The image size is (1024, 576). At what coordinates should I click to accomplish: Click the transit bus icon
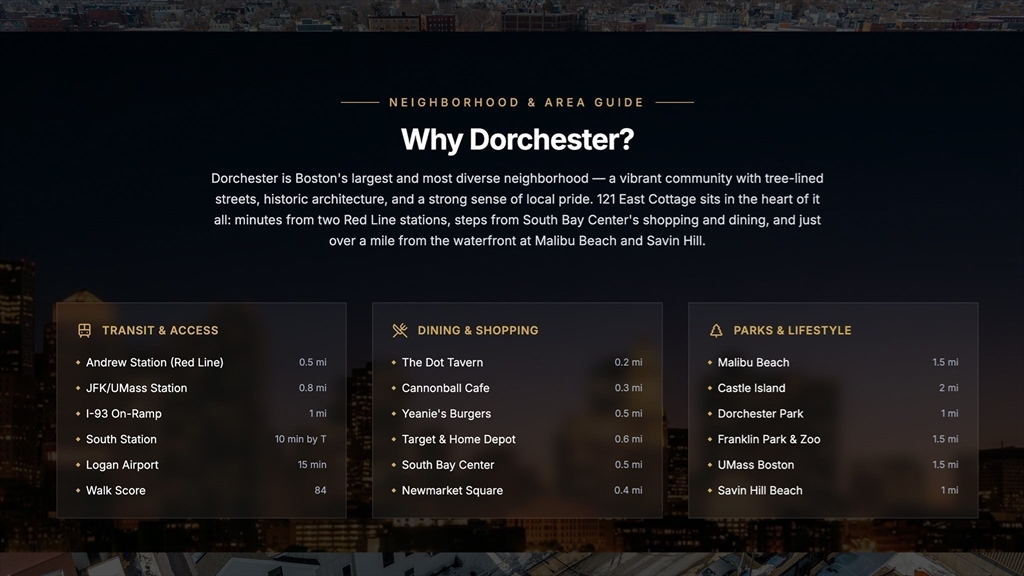(84, 330)
